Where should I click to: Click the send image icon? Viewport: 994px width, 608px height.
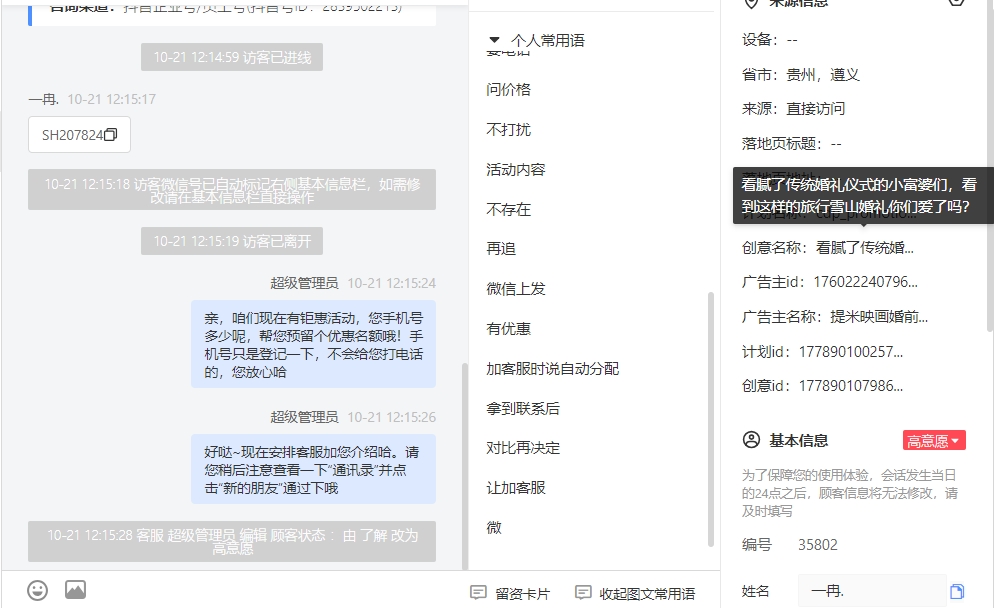pos(75,590)
